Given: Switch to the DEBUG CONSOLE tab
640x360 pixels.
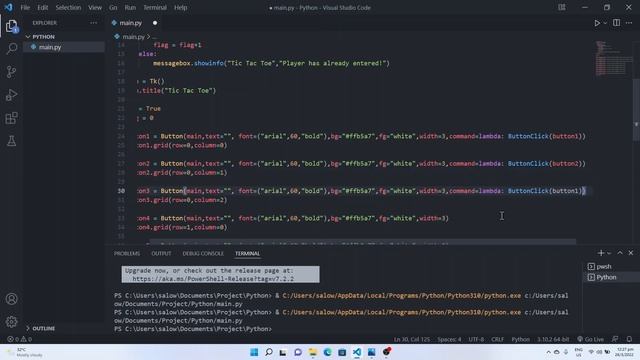Looking at the screenshot, I should pos(203,253).
